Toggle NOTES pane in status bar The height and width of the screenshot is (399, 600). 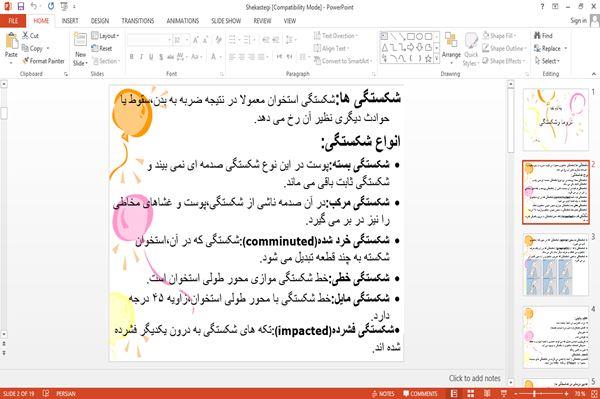coord(383,394)
